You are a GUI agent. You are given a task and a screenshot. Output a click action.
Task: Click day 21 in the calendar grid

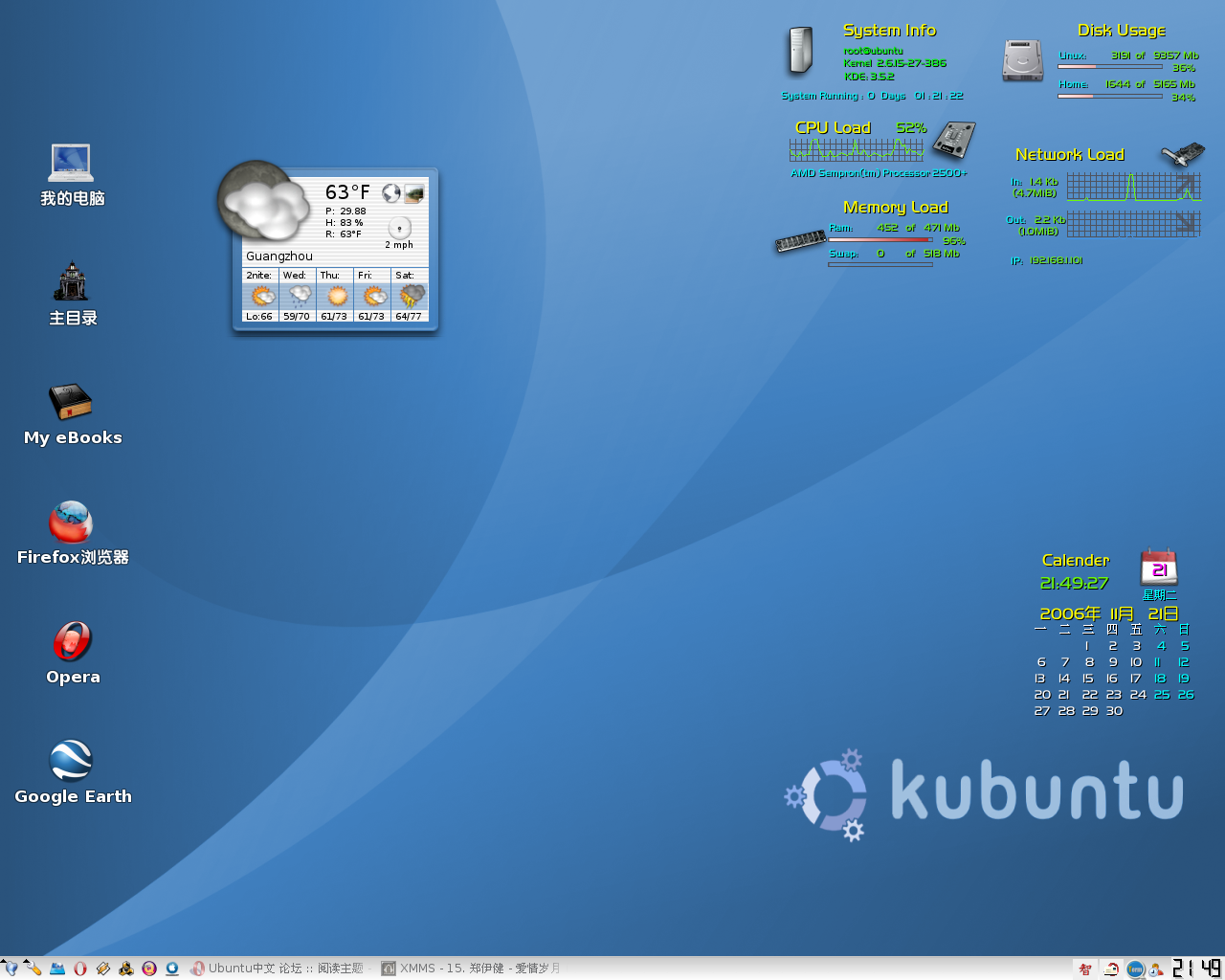pos(1064,695)
